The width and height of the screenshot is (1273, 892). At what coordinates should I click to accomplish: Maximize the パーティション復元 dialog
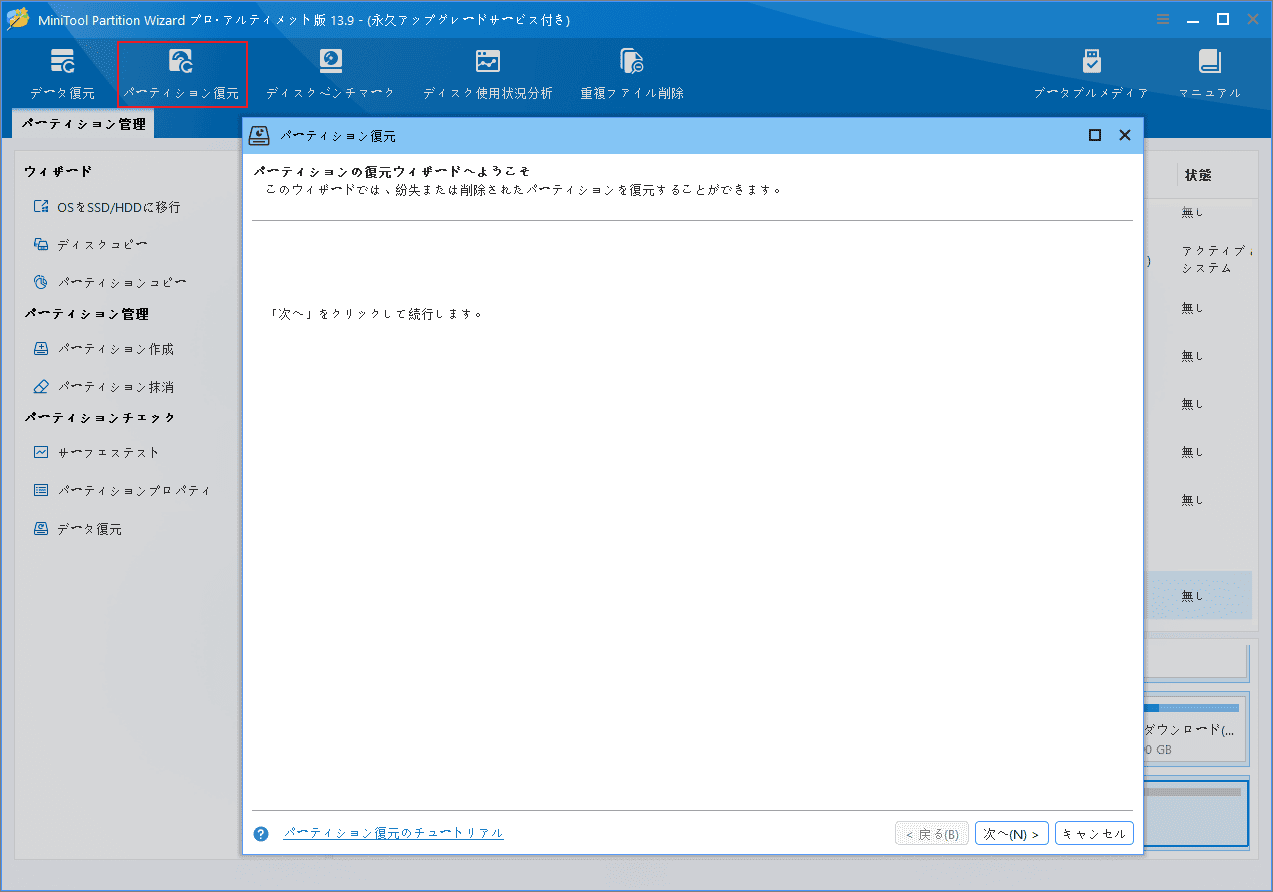pyautogui.click(x=1095, y=135)
